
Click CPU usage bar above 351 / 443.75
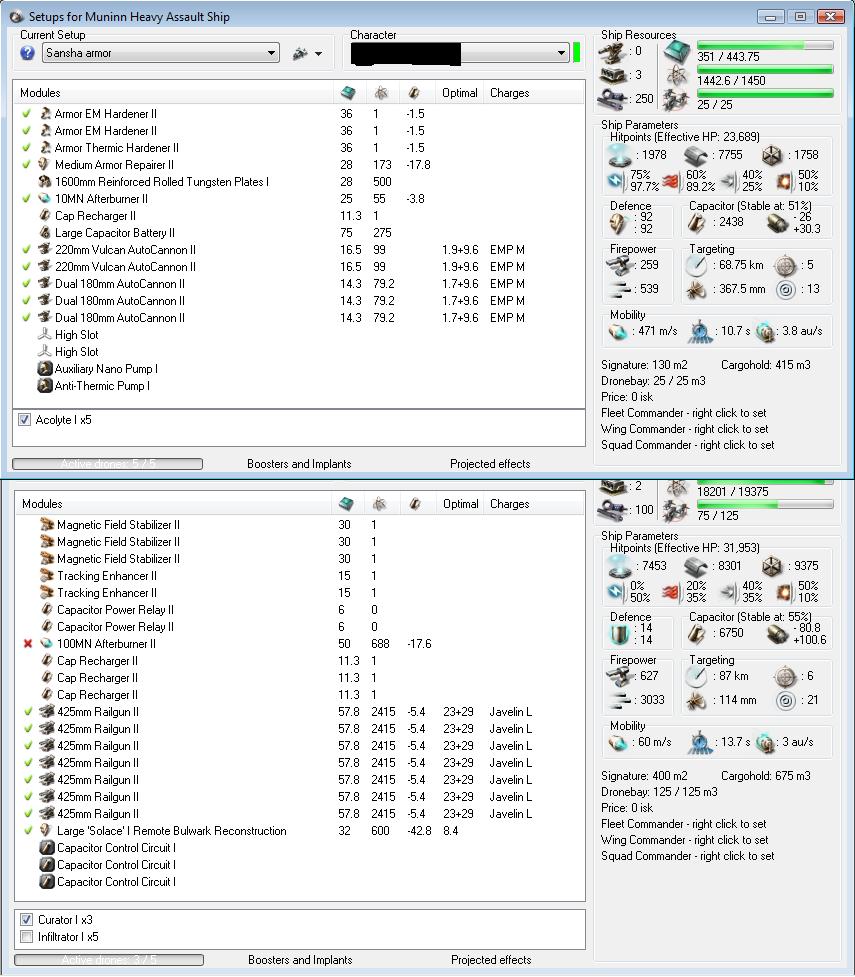pyautogui.click(x=765, y=45)
